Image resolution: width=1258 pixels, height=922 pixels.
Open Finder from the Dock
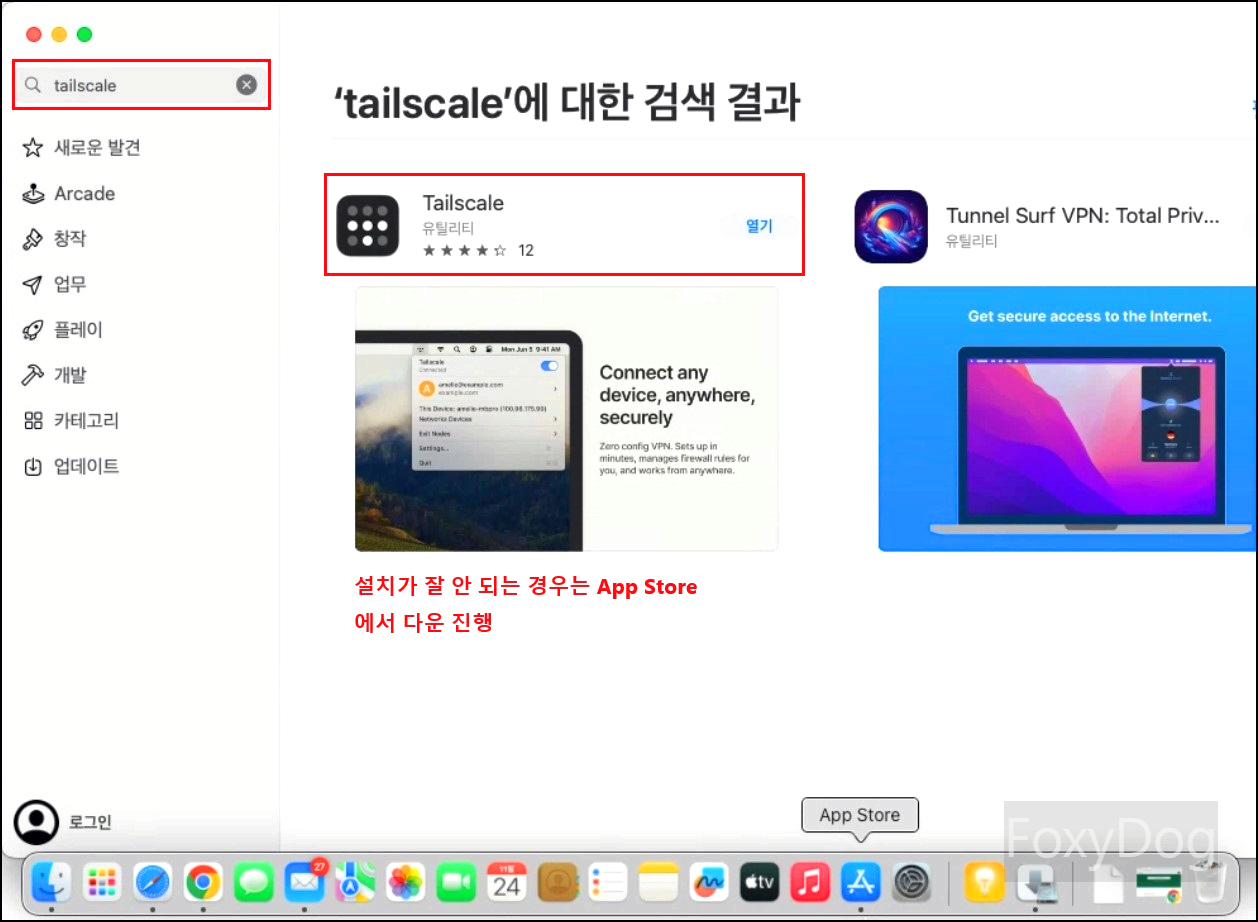50,882
